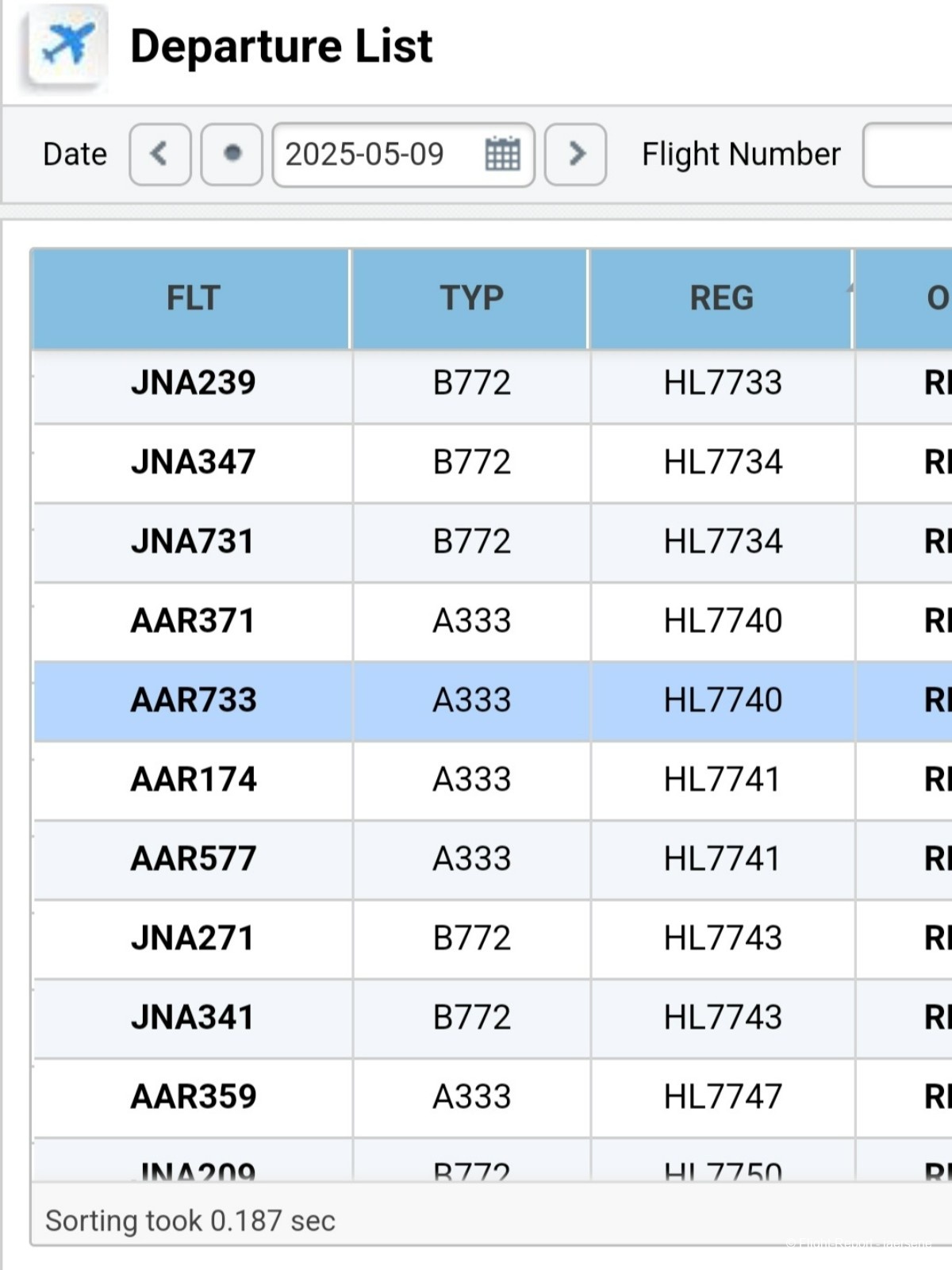Advance to next date with right arrow

[x=576, y=154]
